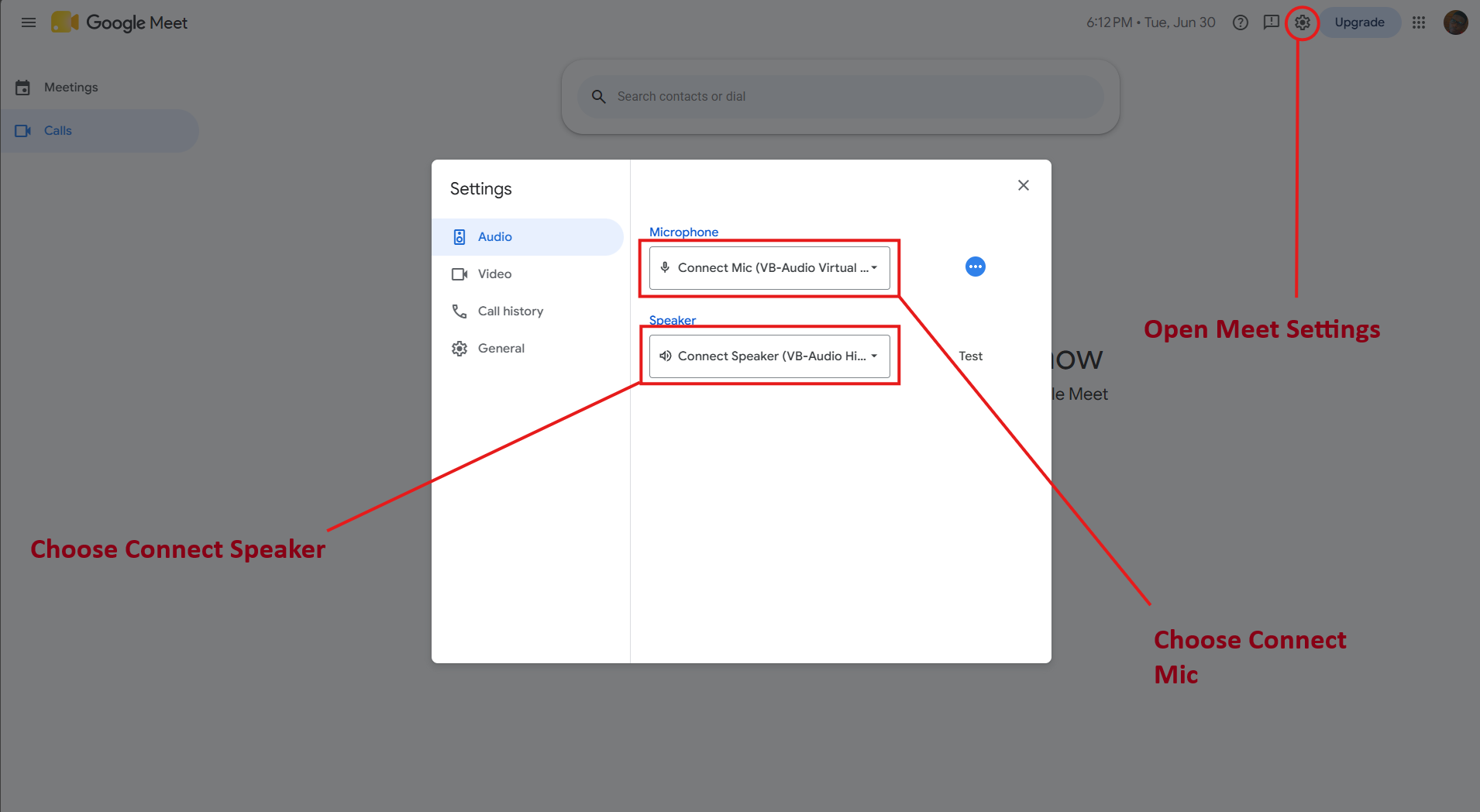The image size is (1480, 812).
Task: Select the Audio settings tab
Action: [x=528, y=237]
